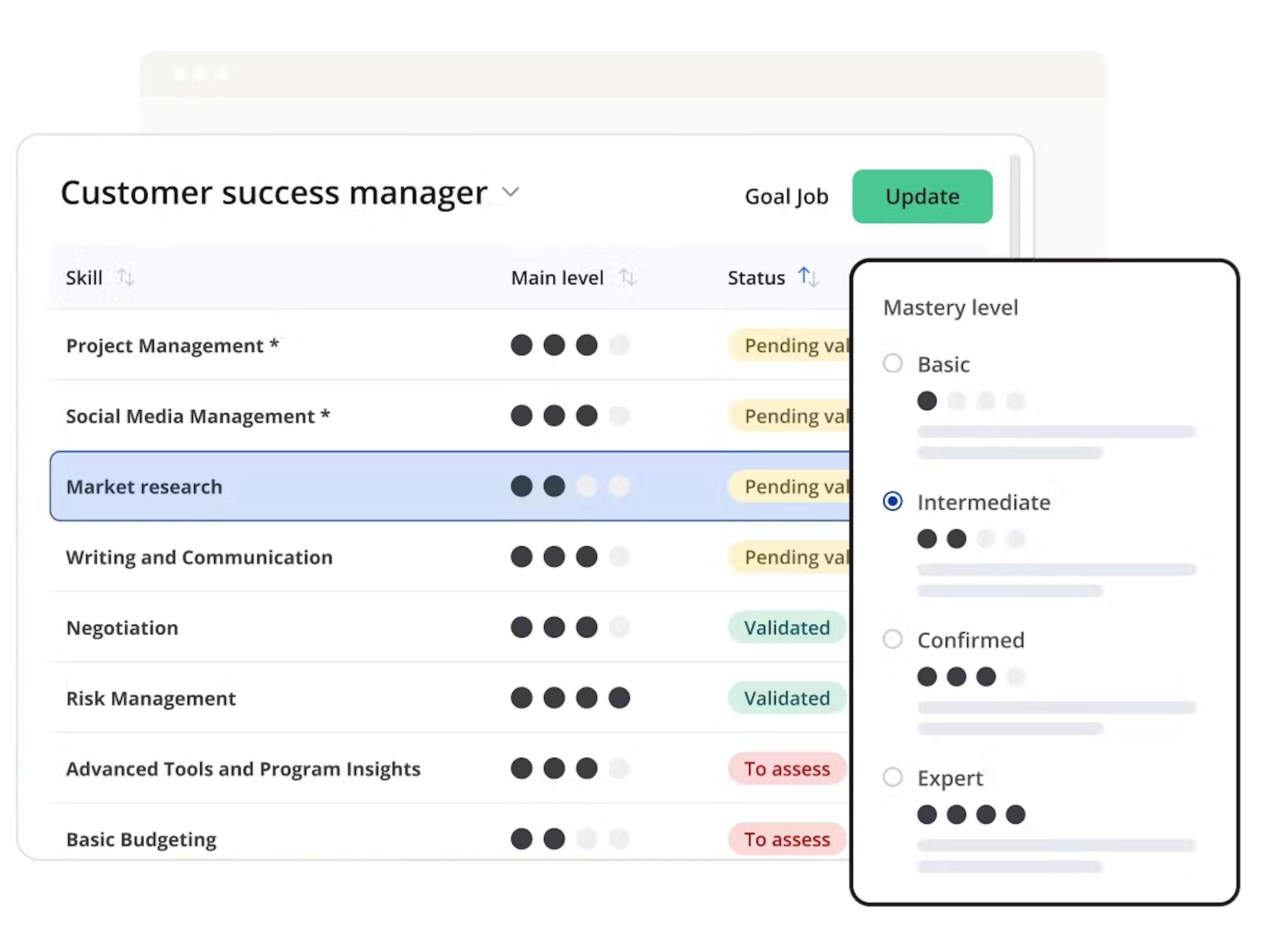Viewport: 1269px width, 952px height.
Task: Click Pending badge for Market research
Action: (789, 487)
